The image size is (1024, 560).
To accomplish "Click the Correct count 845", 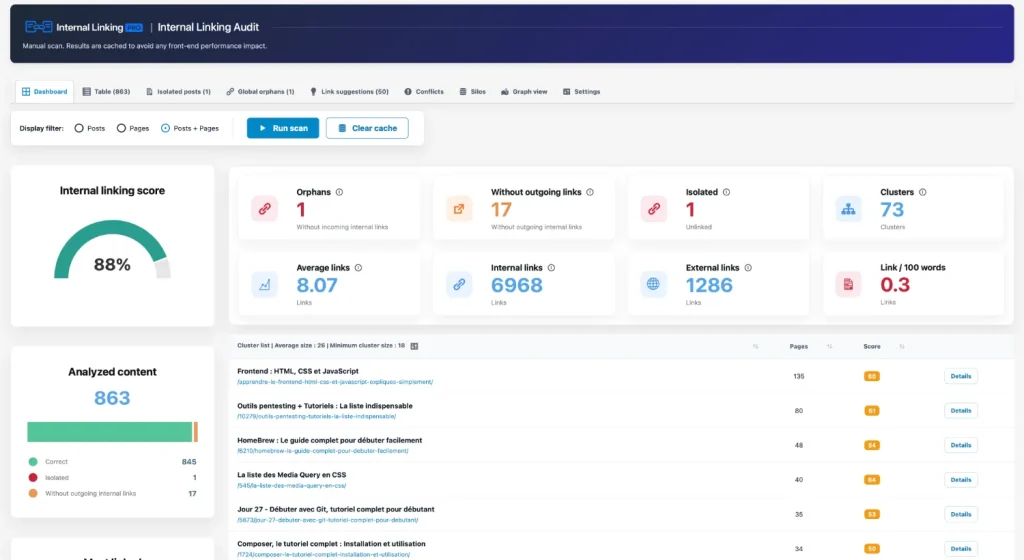I will tap(189, 461).
